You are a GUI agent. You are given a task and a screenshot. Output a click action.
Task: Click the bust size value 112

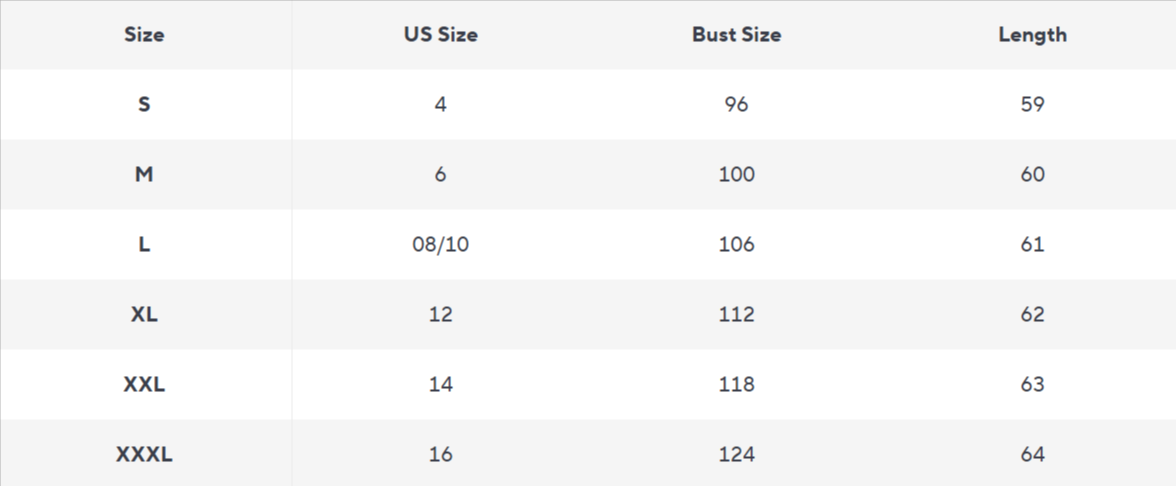pyautogui.click(x=736, y=314)
